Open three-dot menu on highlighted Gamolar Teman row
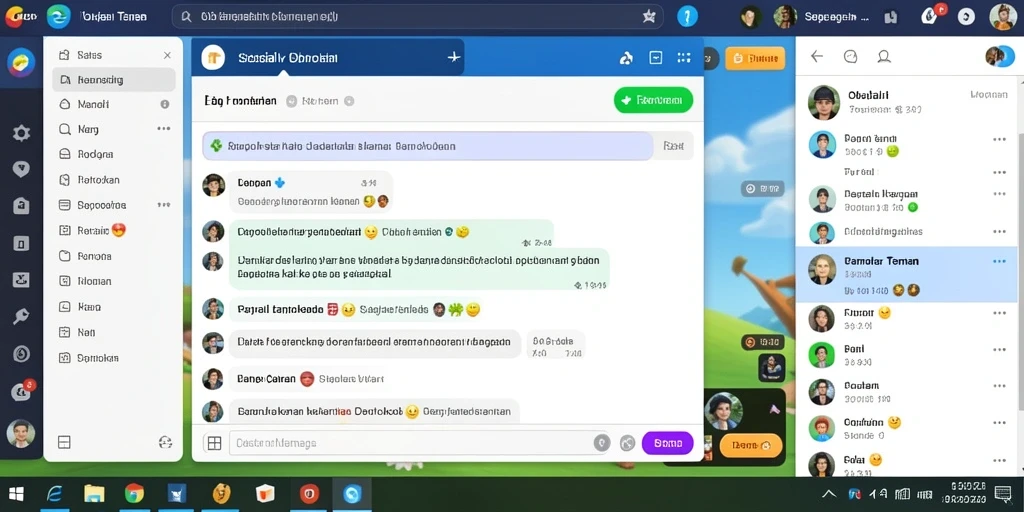 click(x=999, y=261)
